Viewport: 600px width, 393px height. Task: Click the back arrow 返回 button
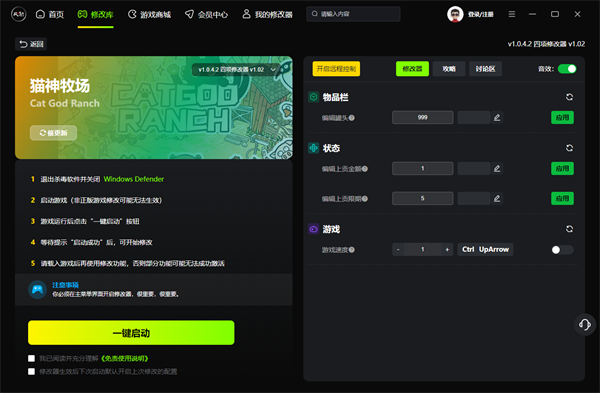pyautogui.click(x=31, y=44)
